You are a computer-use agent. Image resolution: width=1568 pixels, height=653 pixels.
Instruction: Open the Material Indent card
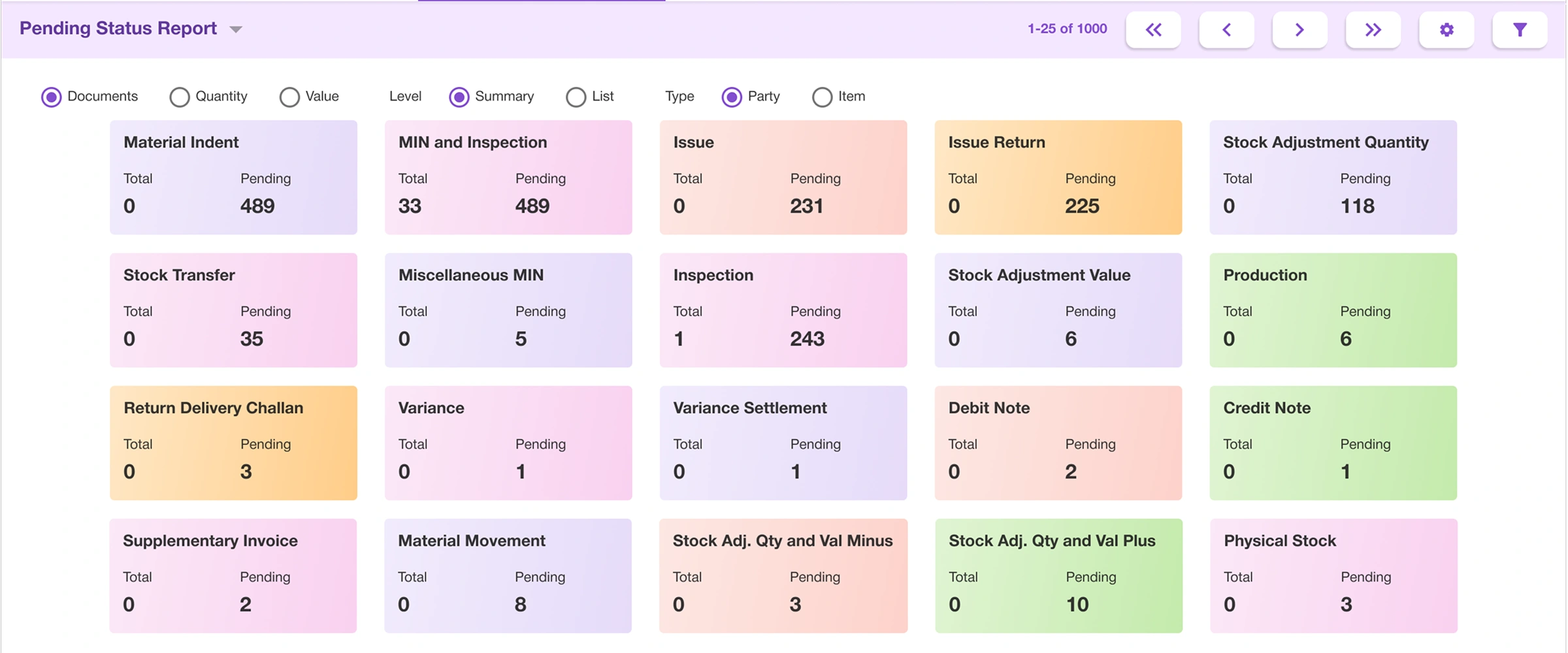tap(233, 177)
